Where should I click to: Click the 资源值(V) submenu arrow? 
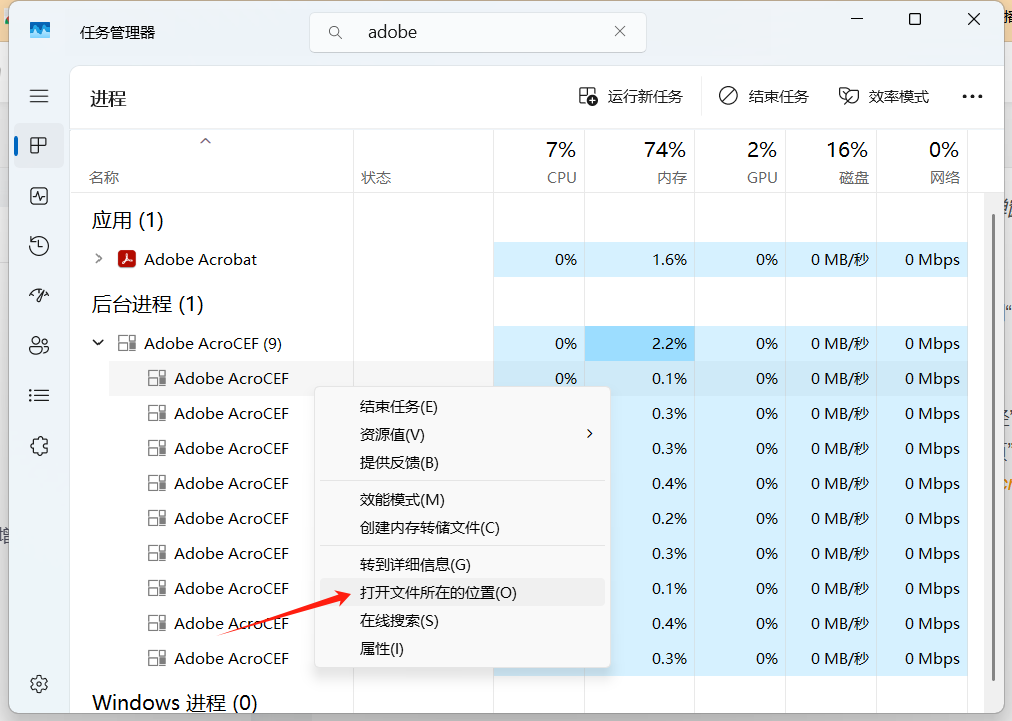(589, 434)
